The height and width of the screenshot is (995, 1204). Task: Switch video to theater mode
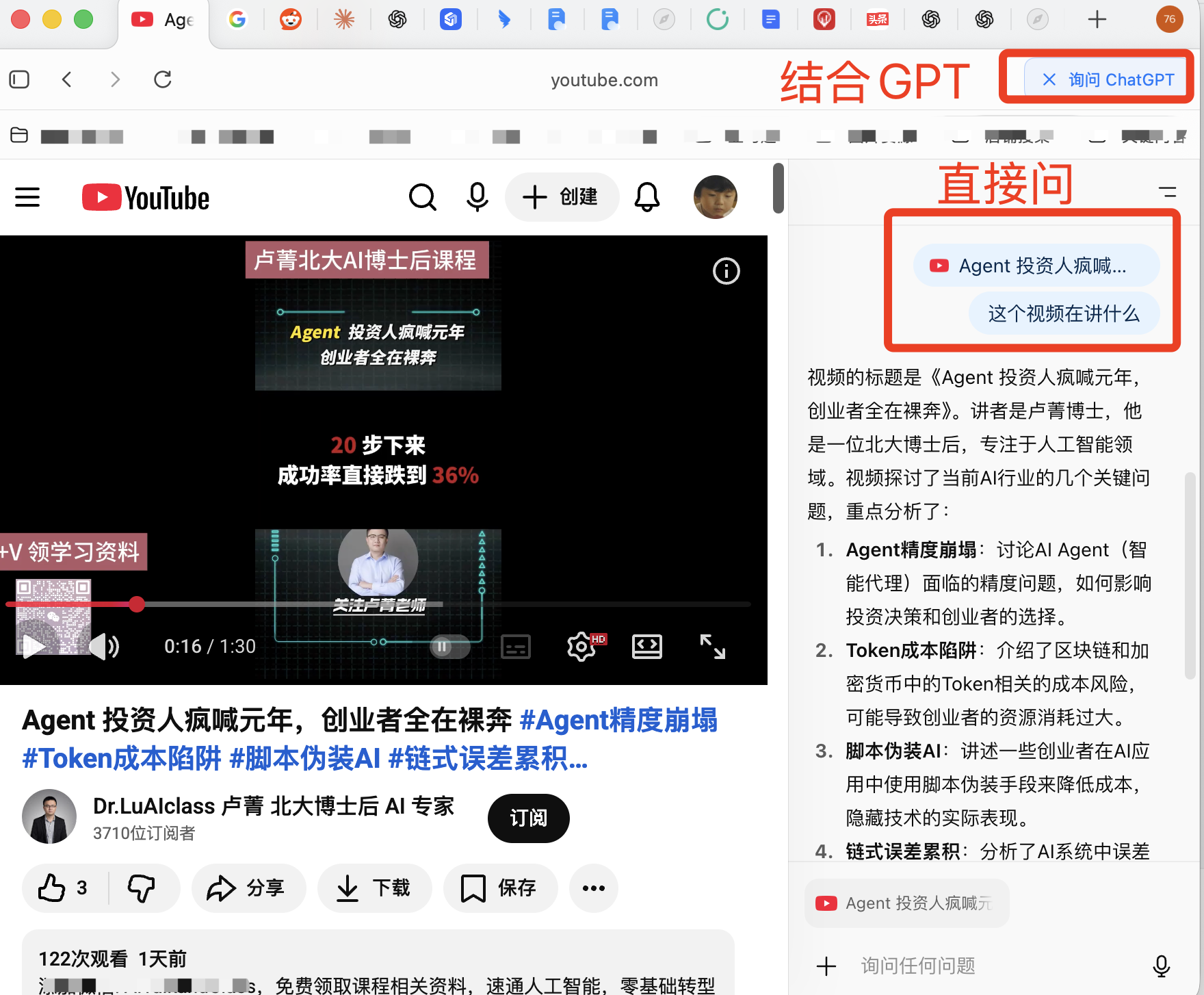(x=646, y=647)
